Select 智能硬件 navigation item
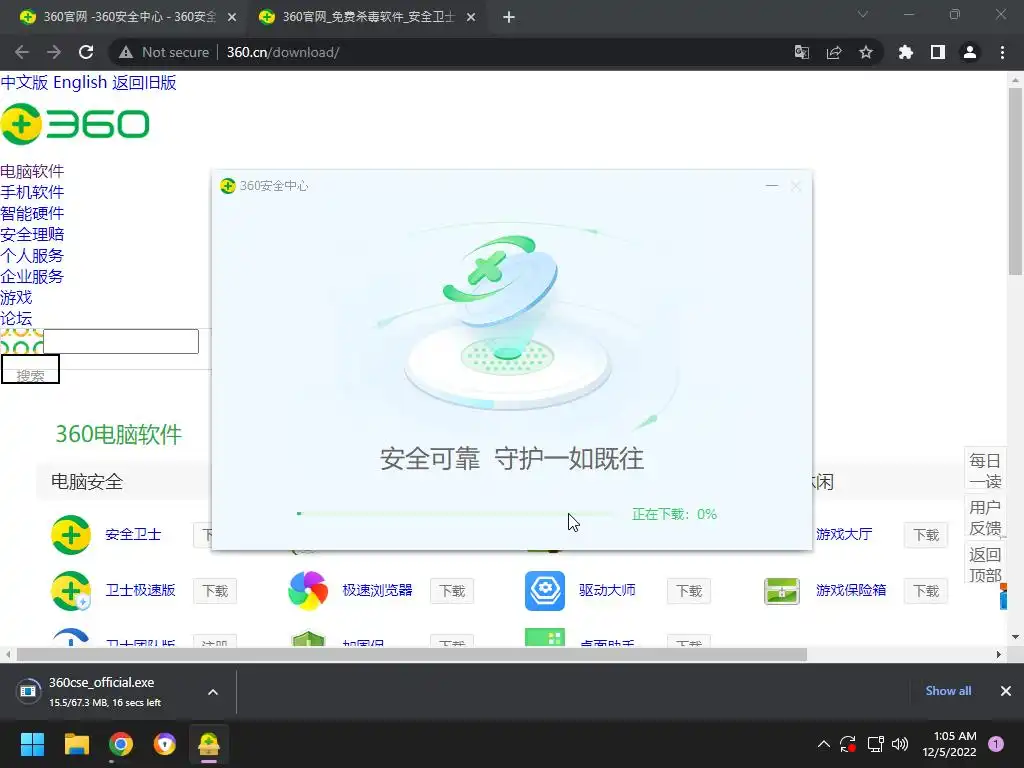1024x768 pixels. click(32, 214)
